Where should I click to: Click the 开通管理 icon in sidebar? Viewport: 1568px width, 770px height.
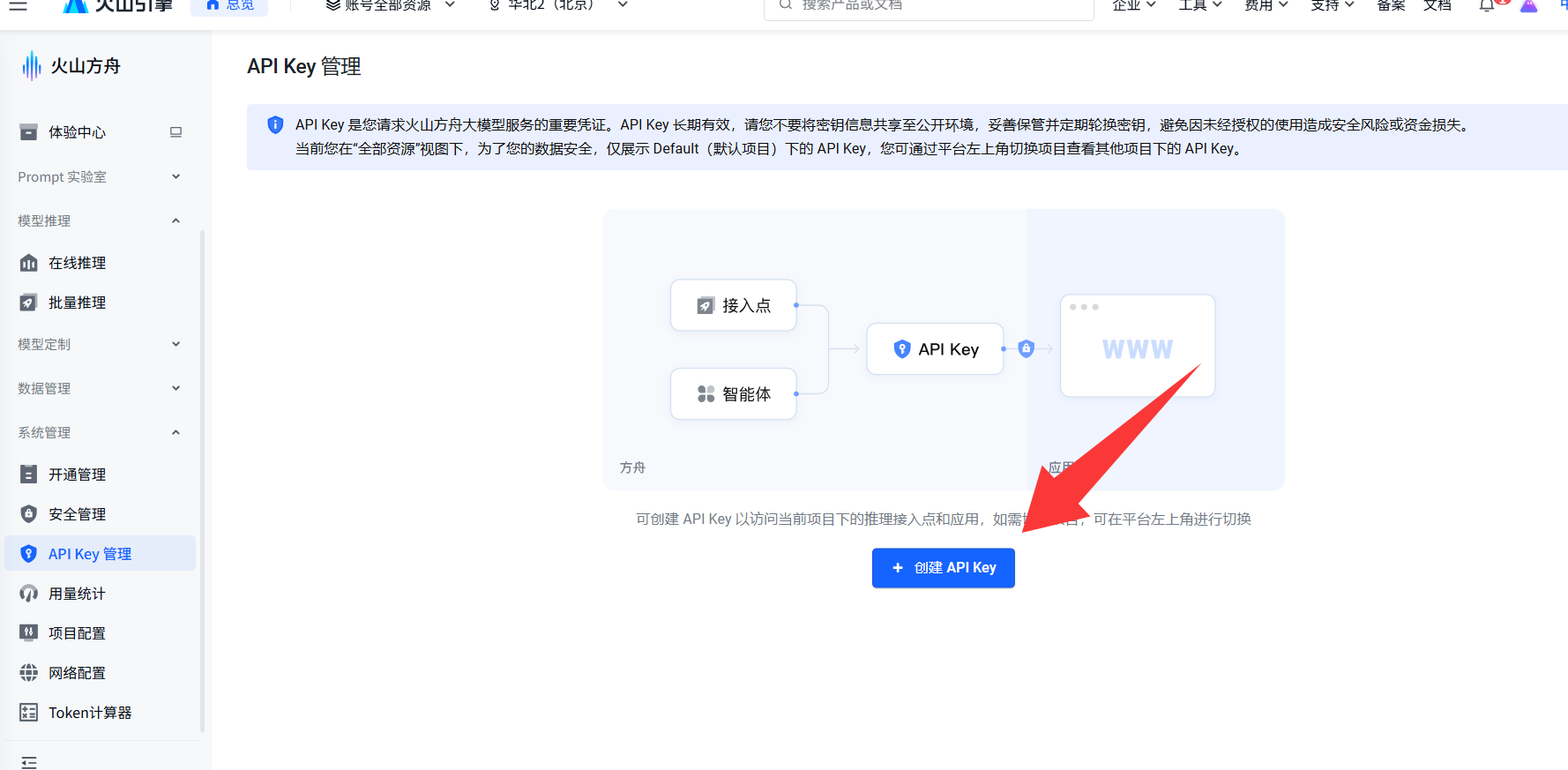(29, 475)
